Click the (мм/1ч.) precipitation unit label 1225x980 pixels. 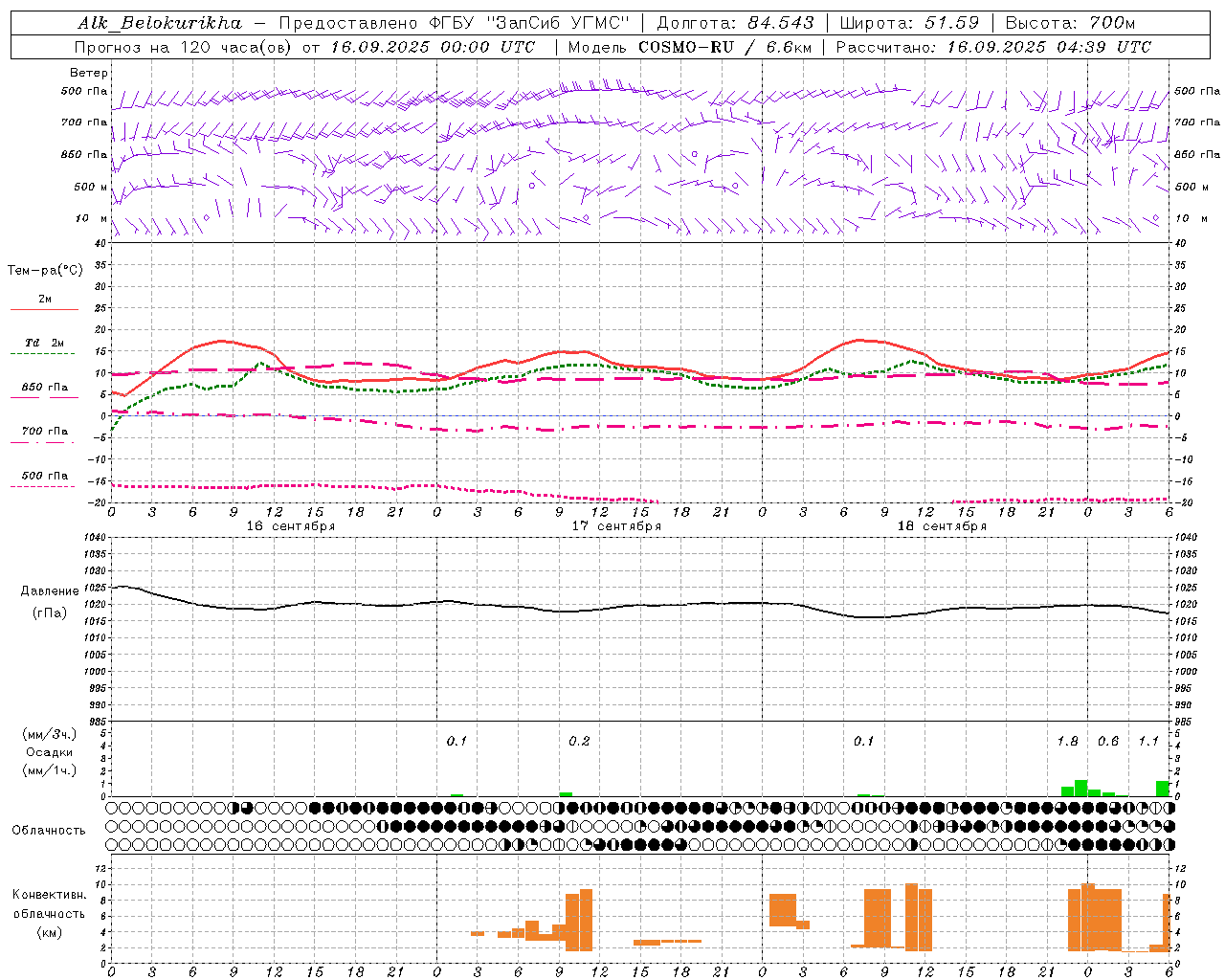[50, 770]
